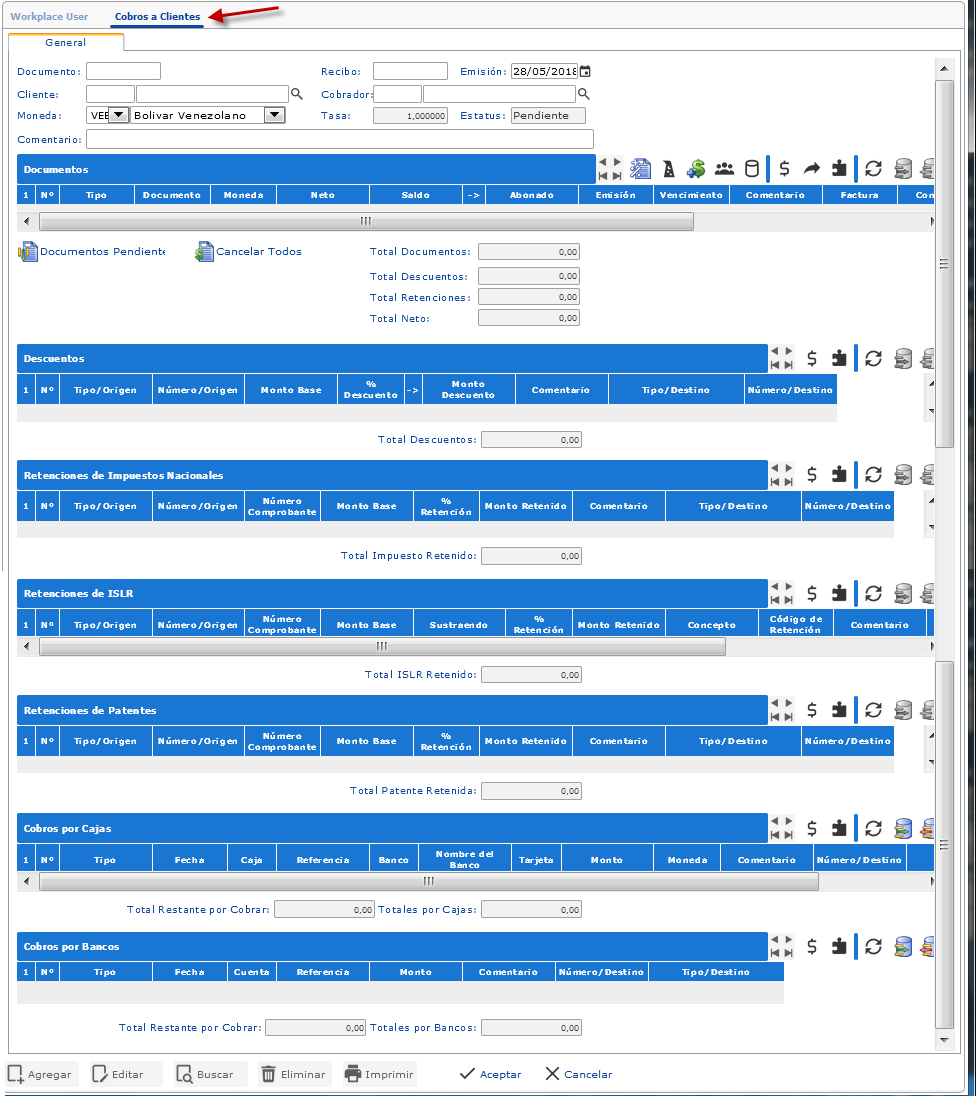Click the main vertical scrollbar up arrow
Viewport: 976px width, 1096px height.
944,68
